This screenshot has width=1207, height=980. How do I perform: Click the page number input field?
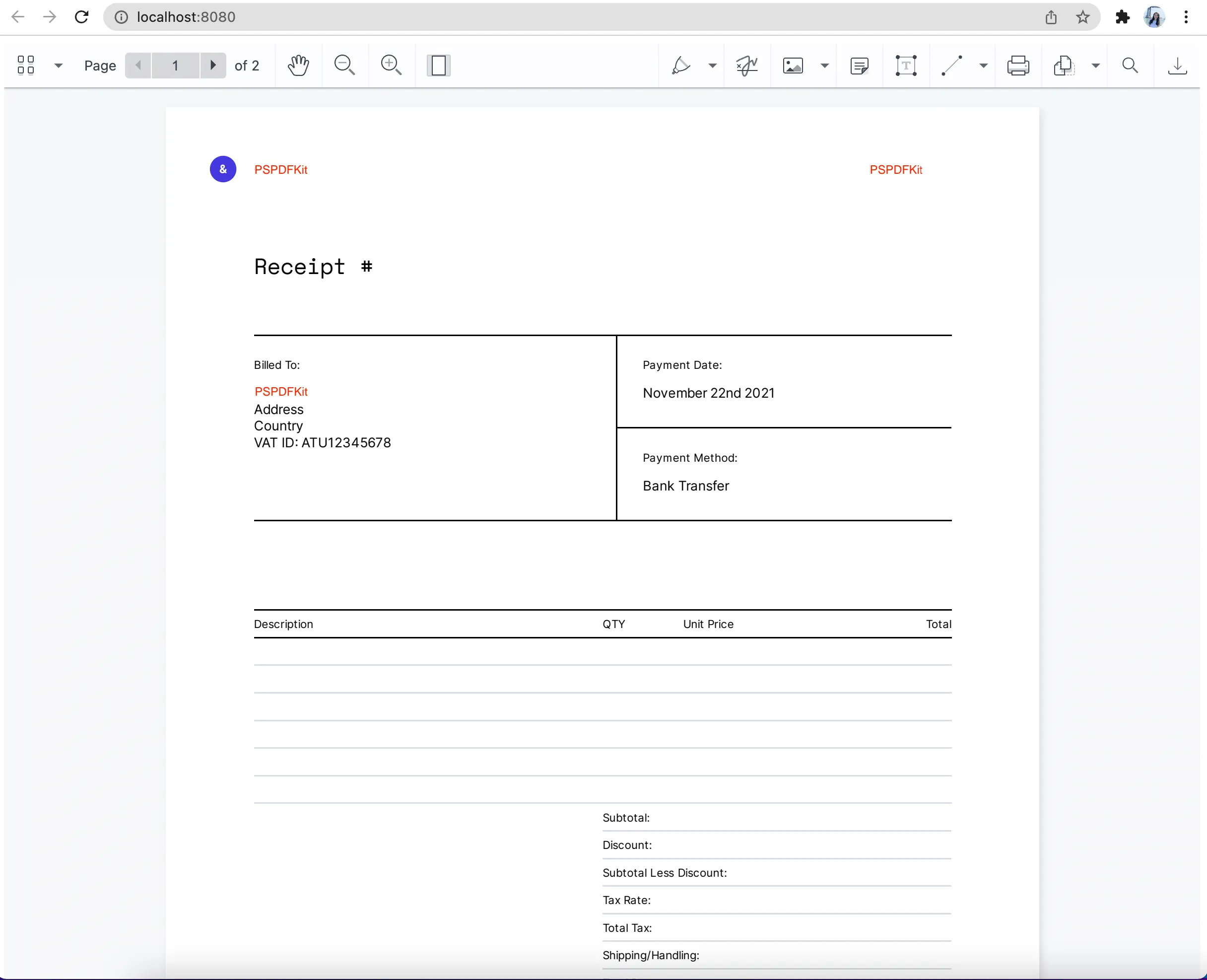click(176, 66)
